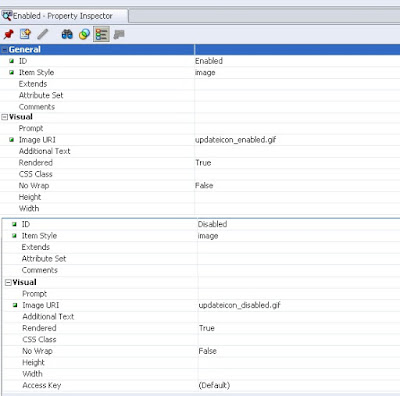This screenshot has width=400, height=396.
Task: Select the CSS Class label of the Disabled item
Action: pyautogui.click(x=39, y=339)
